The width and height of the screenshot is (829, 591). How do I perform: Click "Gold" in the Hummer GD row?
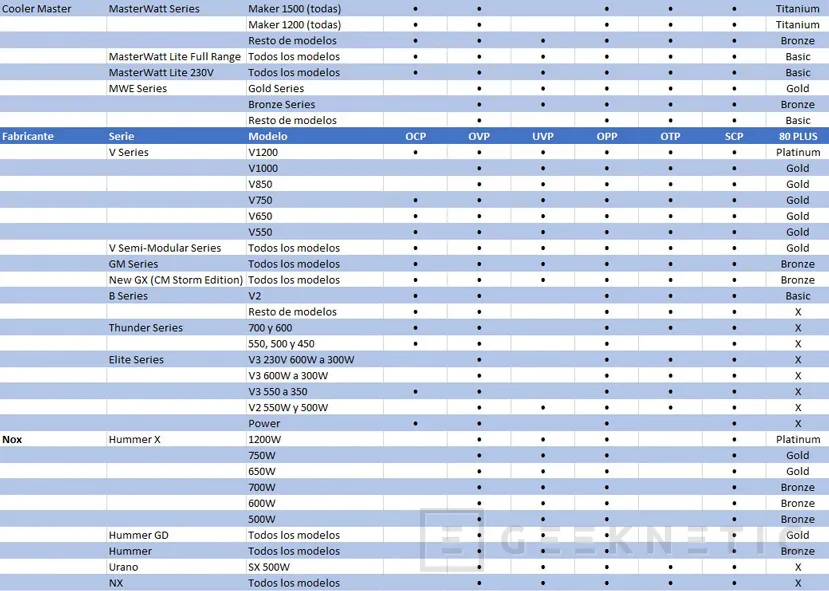pyautogui.click(x=798, y=535)
